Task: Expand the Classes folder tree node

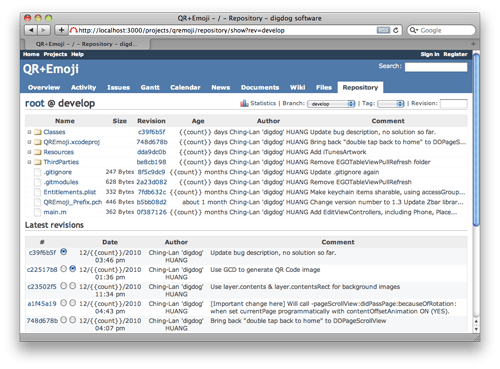Action: coord(29,132)
